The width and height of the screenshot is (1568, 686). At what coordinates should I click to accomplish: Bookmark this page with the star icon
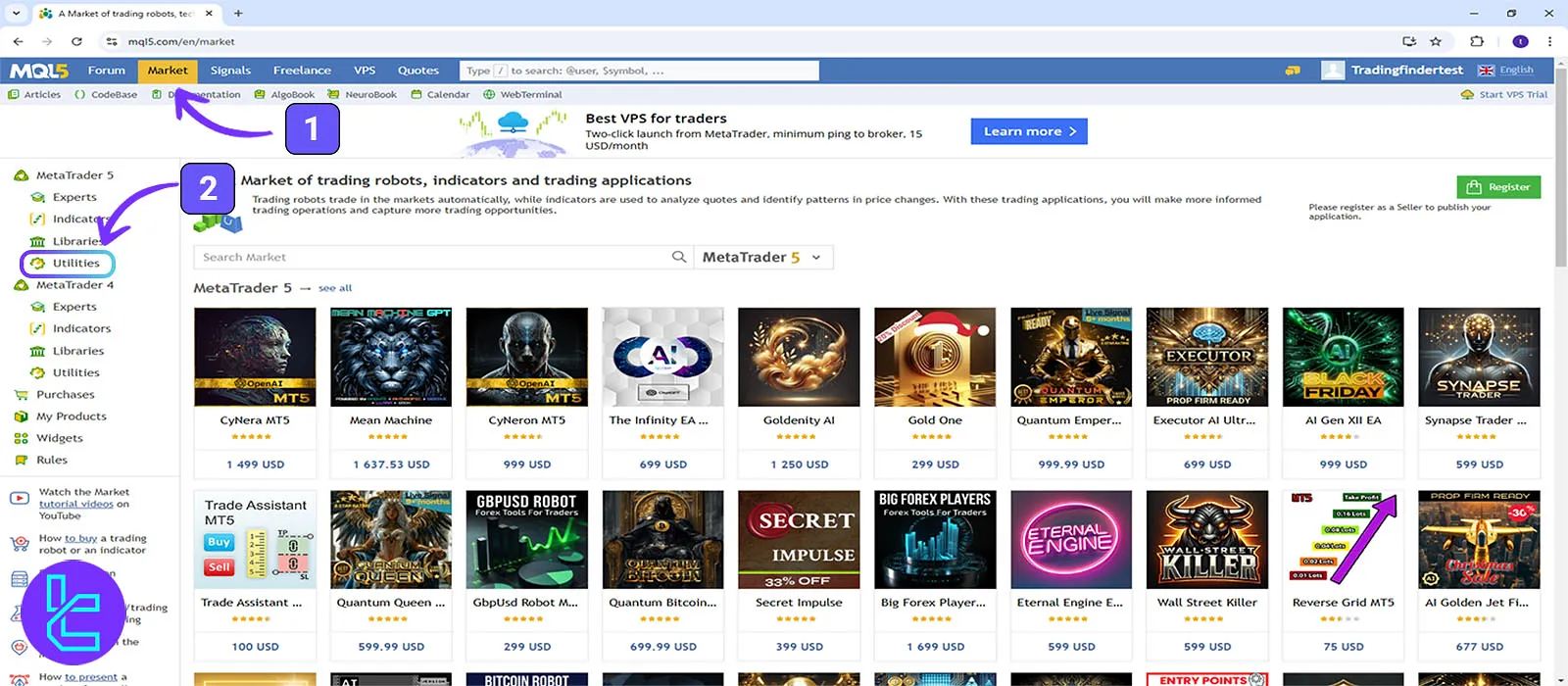point(1436,41)
